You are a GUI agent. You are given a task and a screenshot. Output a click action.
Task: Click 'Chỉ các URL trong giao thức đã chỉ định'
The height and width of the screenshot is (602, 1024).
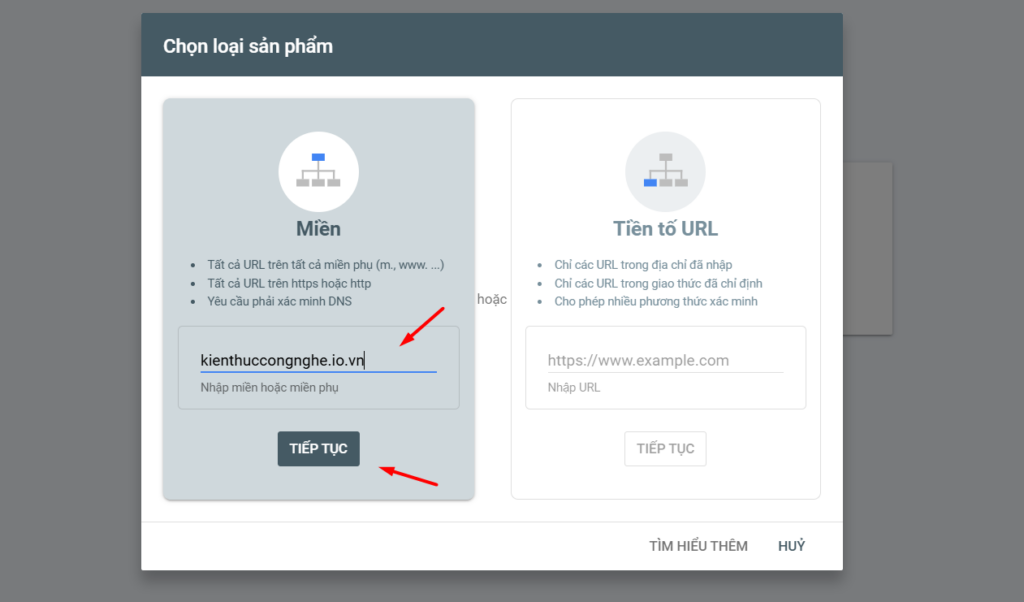(x=658, y=283)
